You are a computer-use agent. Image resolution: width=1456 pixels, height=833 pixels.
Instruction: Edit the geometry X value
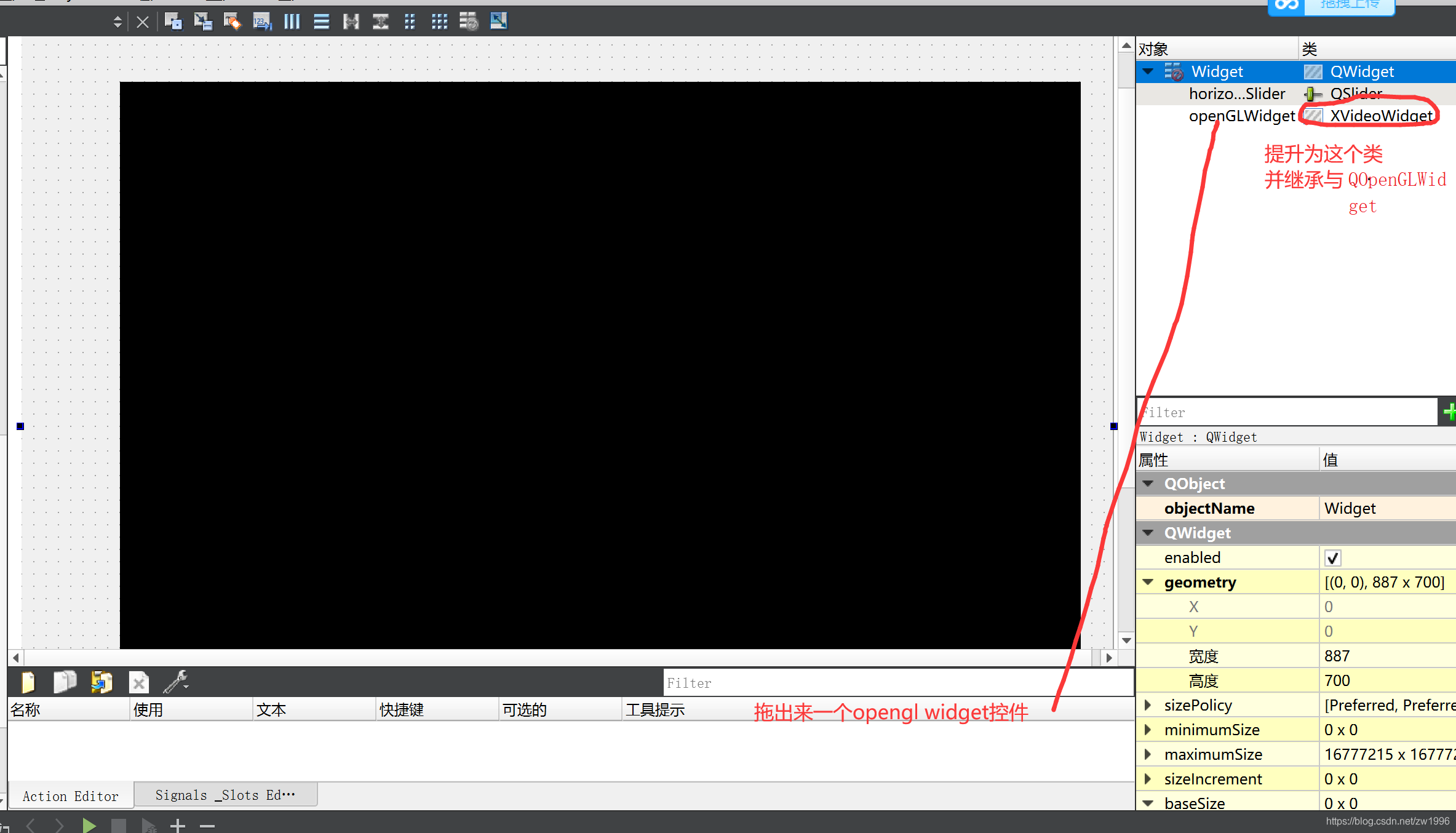1388,607
